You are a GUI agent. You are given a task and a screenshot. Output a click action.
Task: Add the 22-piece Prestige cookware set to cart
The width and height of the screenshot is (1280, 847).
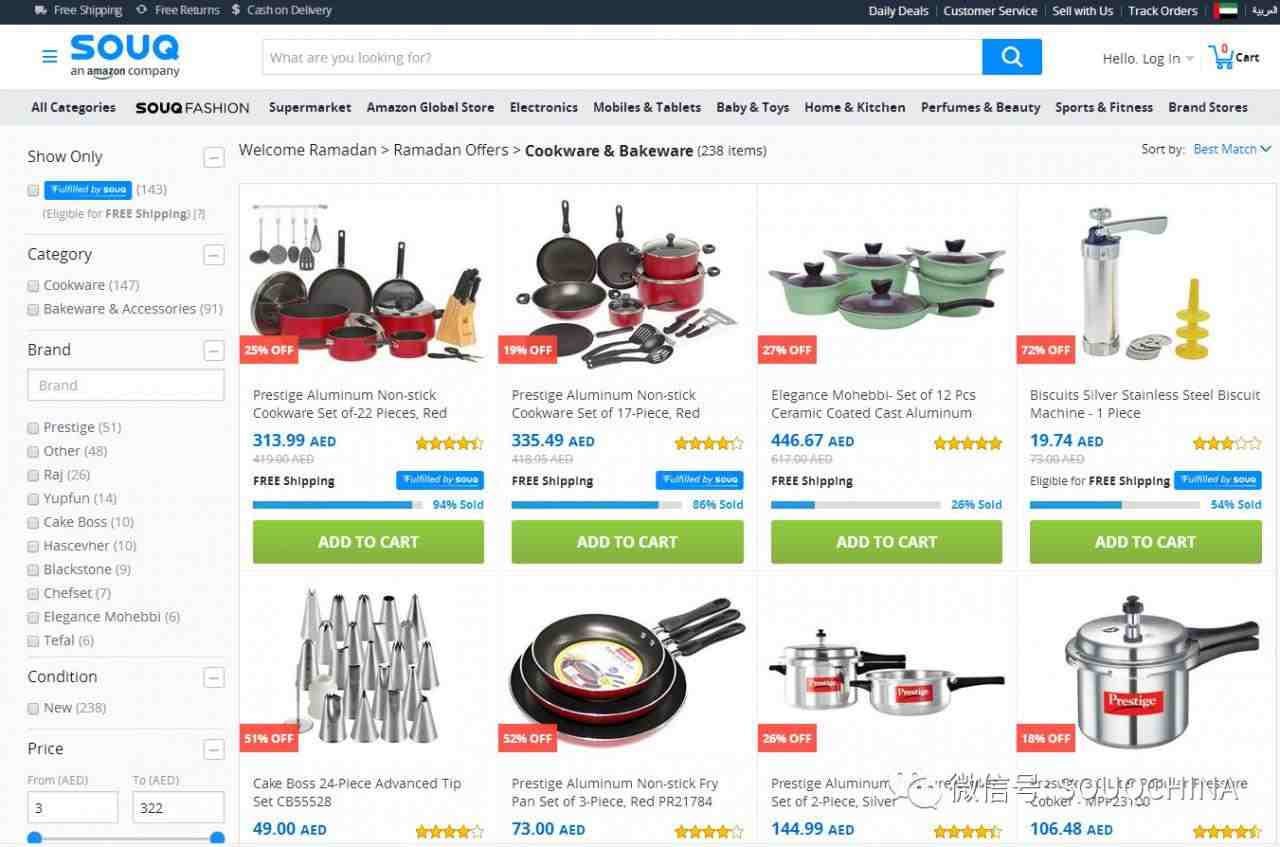[368, 542]
